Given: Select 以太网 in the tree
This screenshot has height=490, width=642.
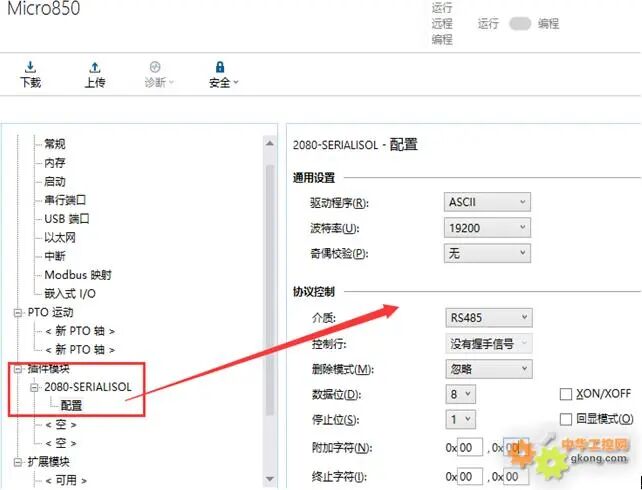Looking at the screenshot, I should click(x=60, y=237).
